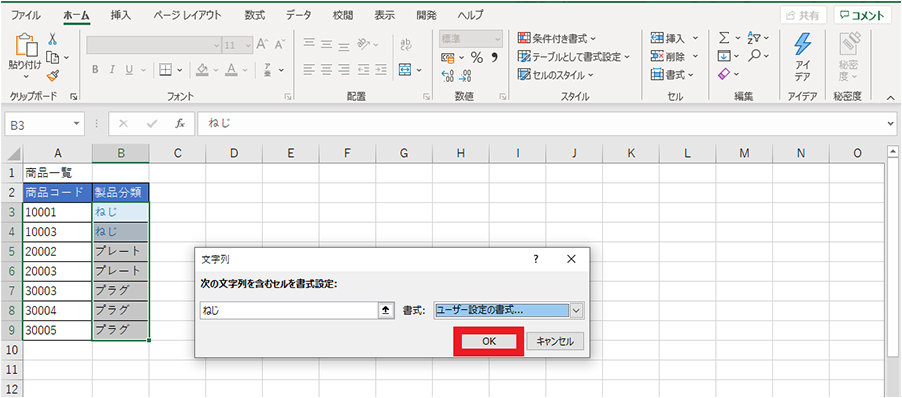This screenshot has height=398, width=902.
Task: Click the Copy icon
Action: click(x=53, y=57)
